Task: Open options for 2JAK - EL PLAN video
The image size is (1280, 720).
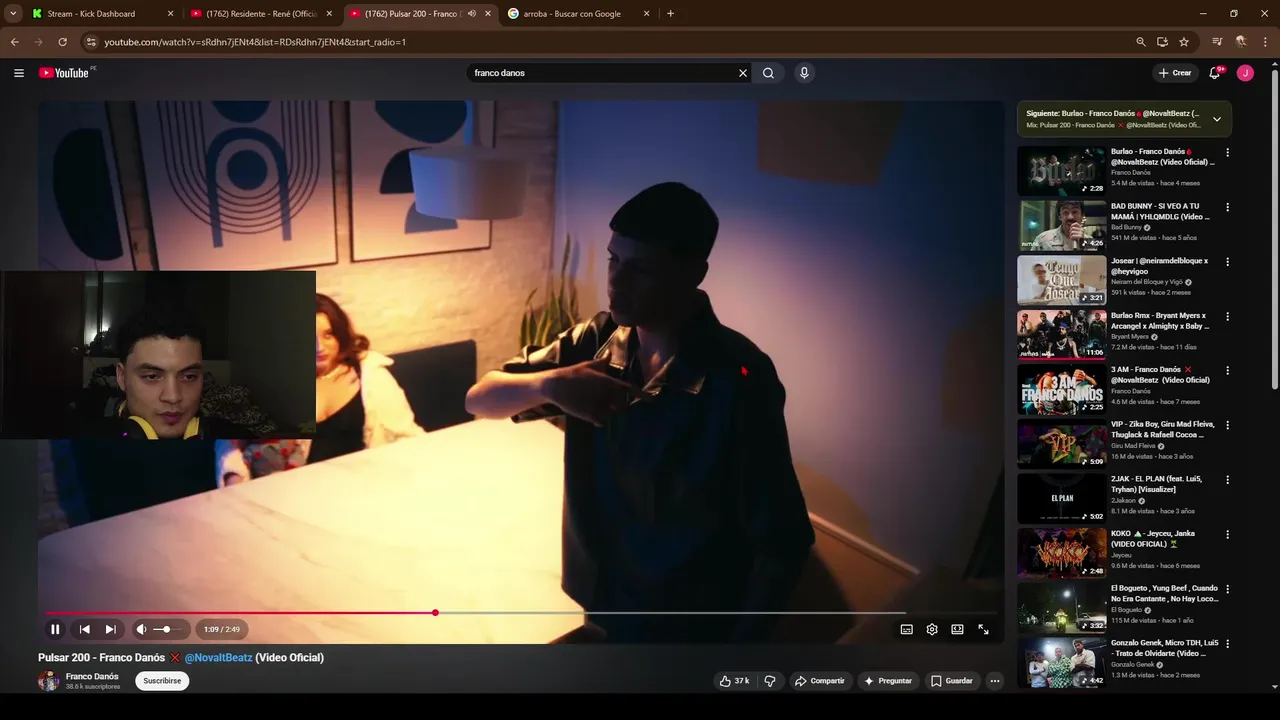Action: tap(1227, 480)
